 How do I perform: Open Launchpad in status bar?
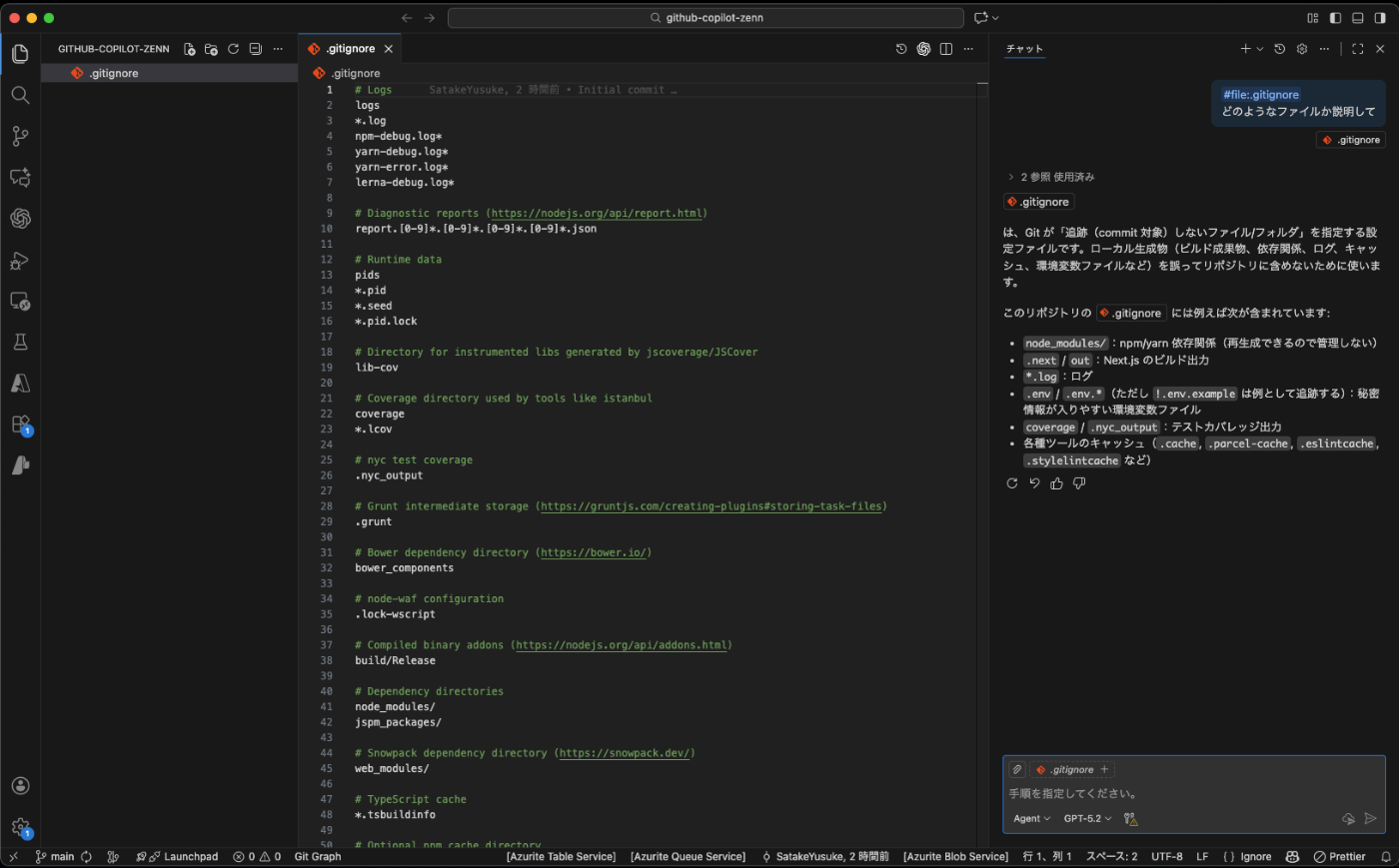pyautogui.click(x=178, y=857)
